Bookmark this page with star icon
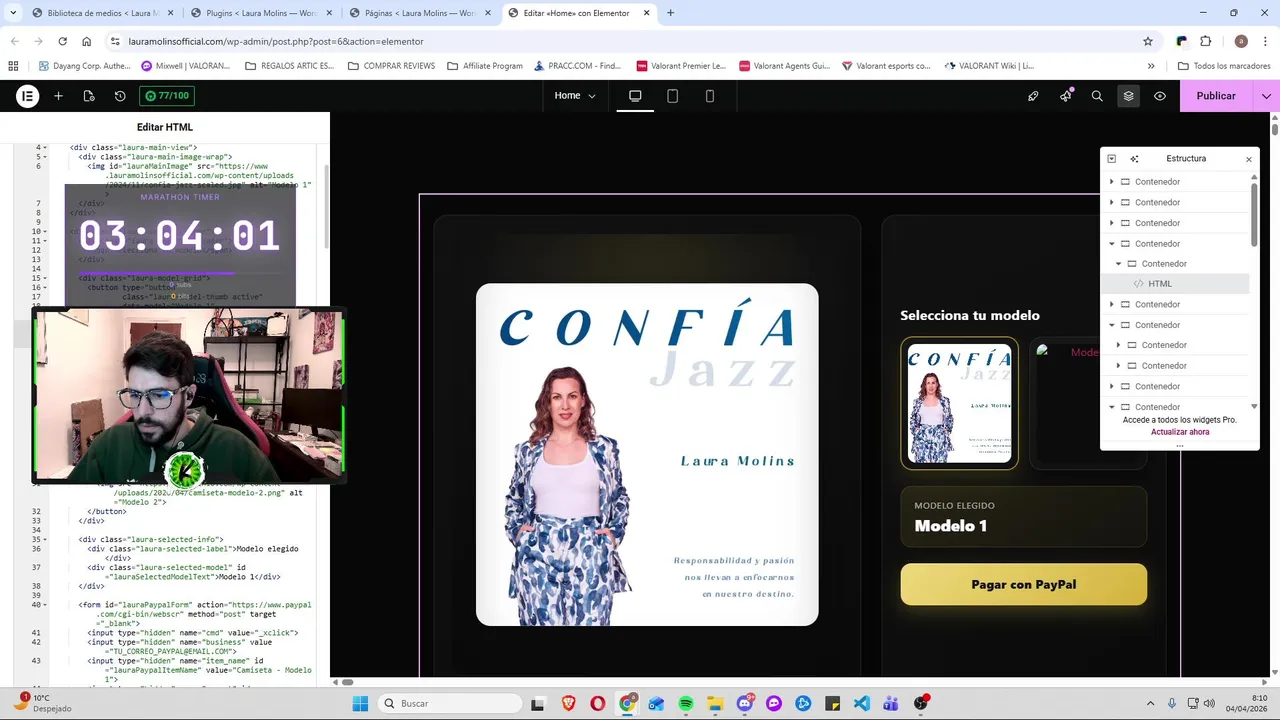Screen dimensions: 1280x720 point(1148,41)
